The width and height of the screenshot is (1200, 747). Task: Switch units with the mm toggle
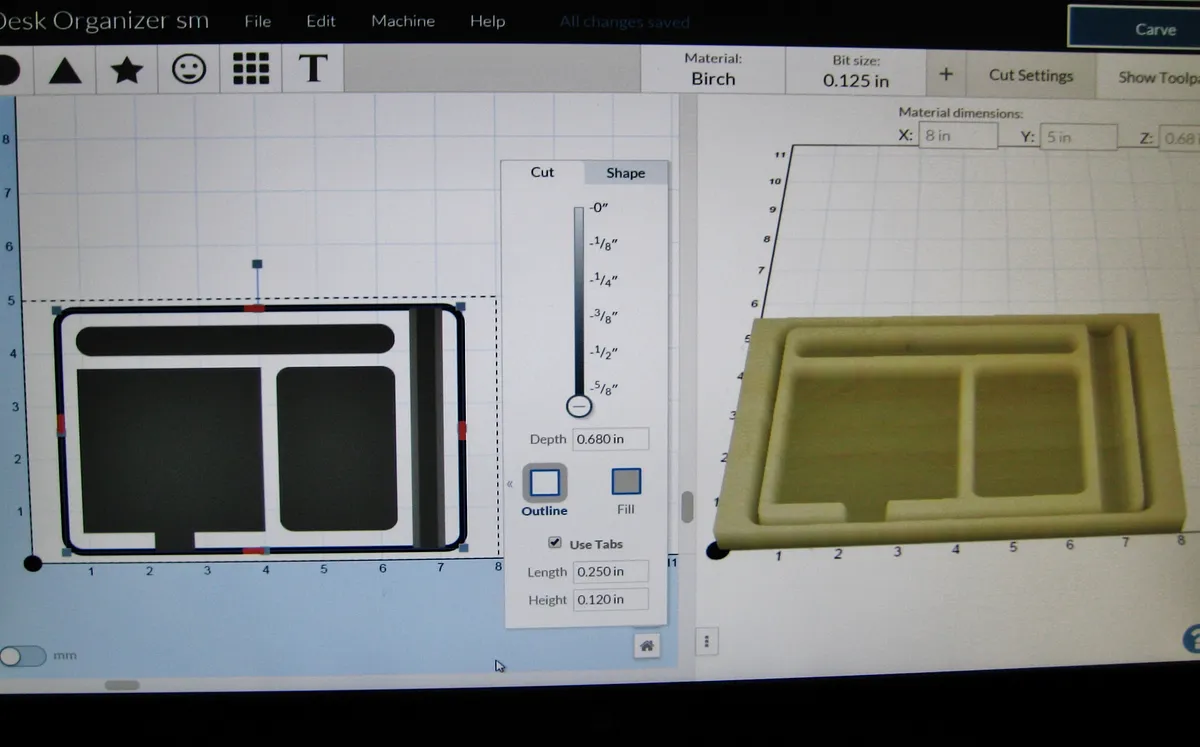23,656
